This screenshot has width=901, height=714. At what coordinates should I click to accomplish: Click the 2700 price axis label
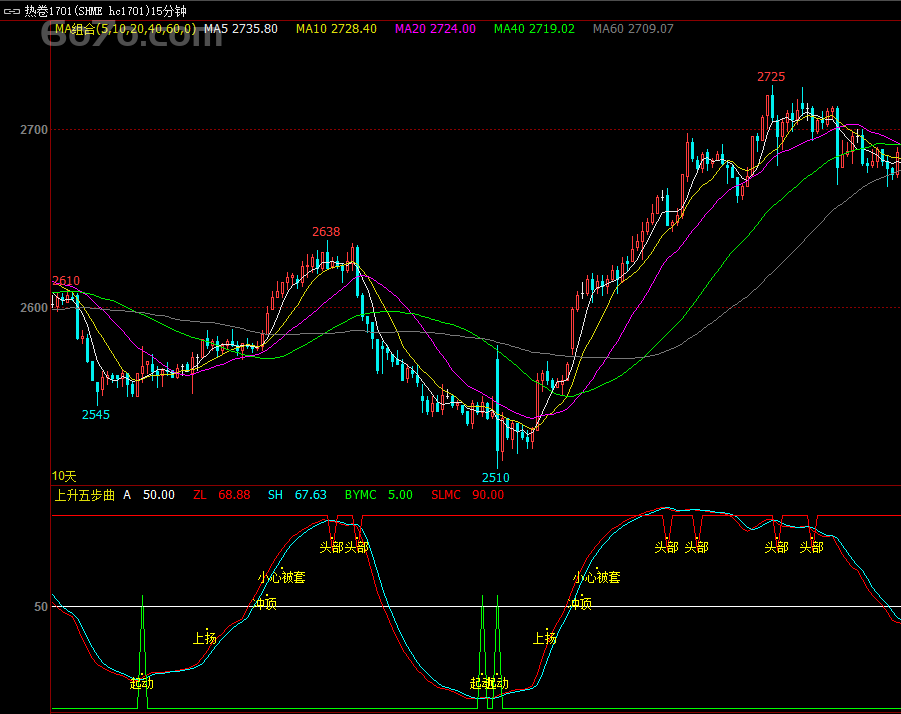(33, 130)
